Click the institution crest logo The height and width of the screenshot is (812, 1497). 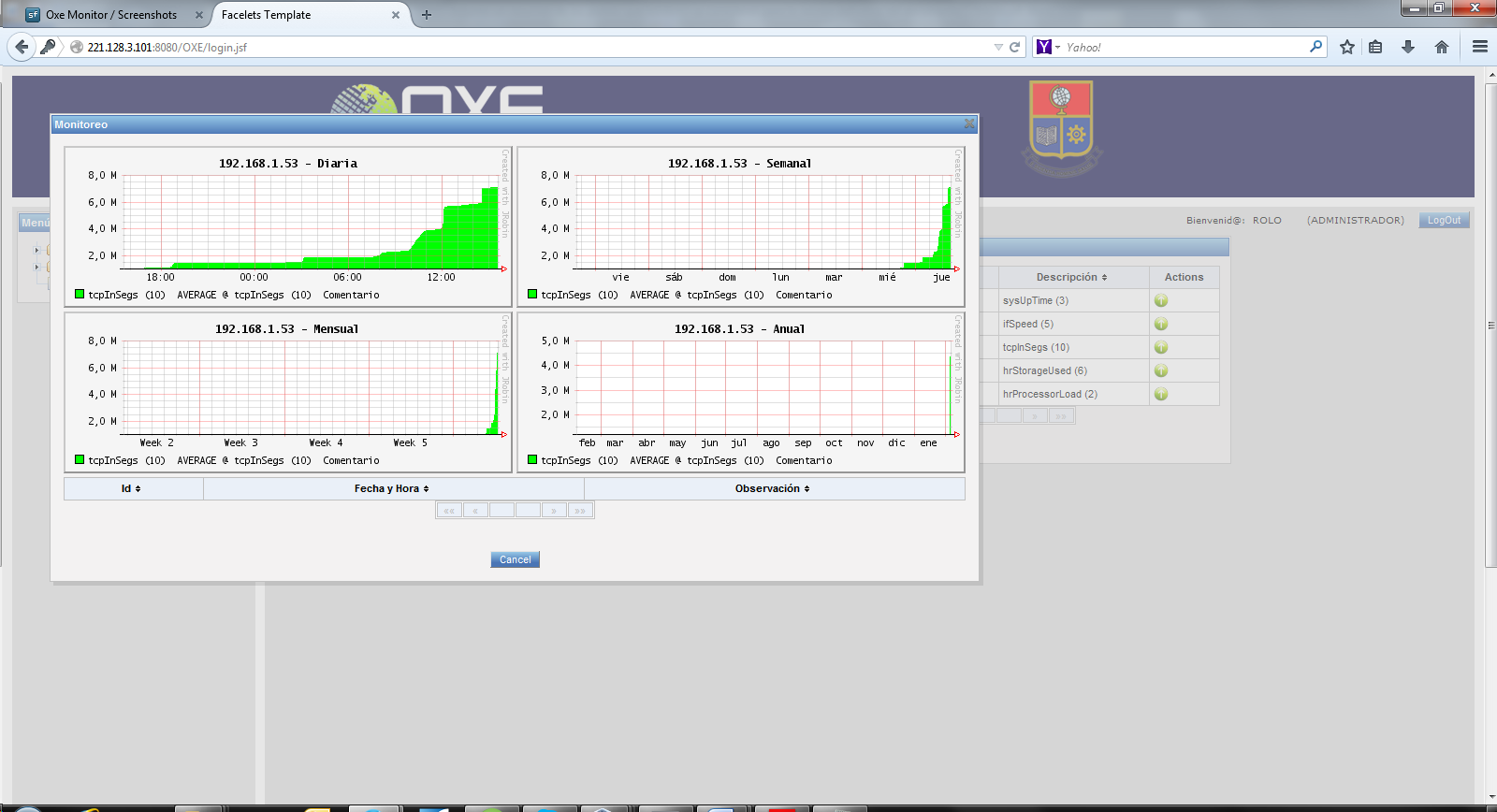1061,128
